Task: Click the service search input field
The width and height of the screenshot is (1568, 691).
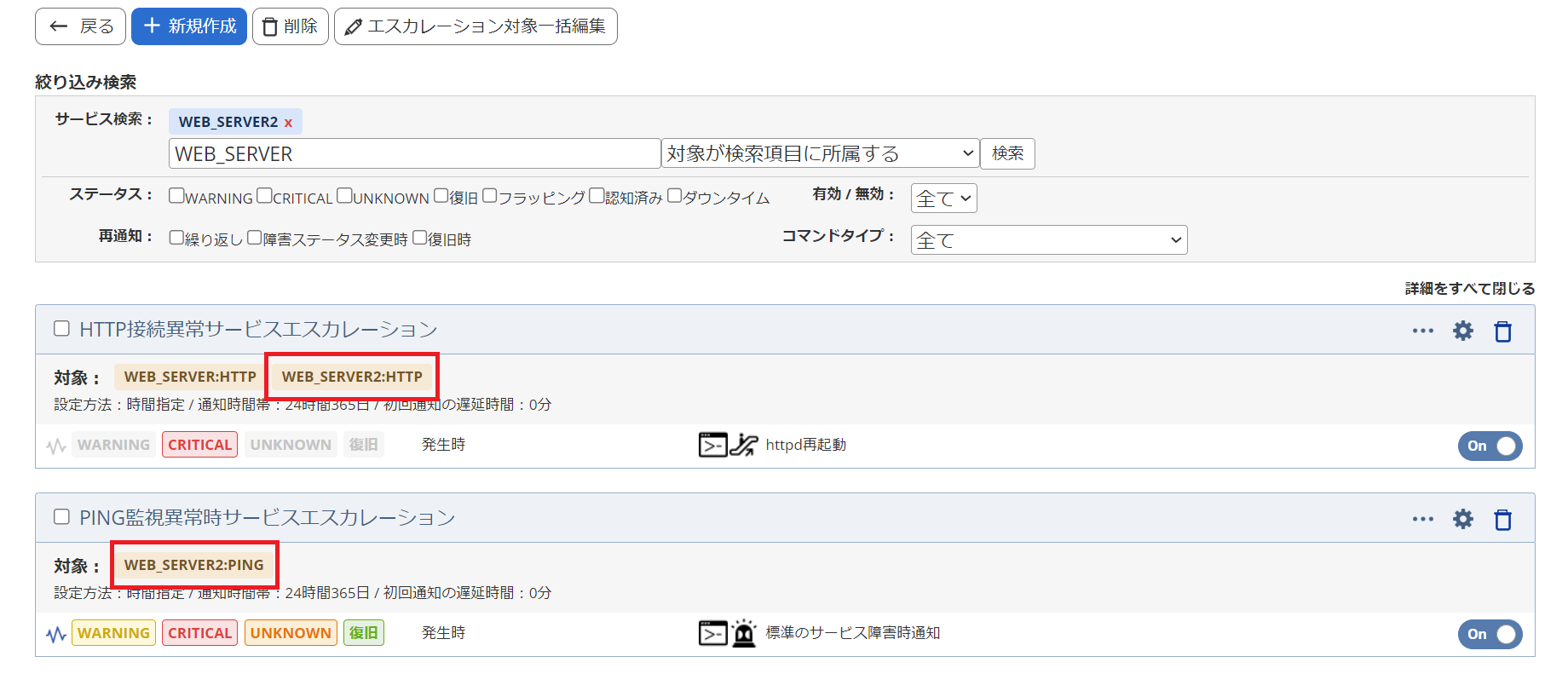Action: pos(414,153)
